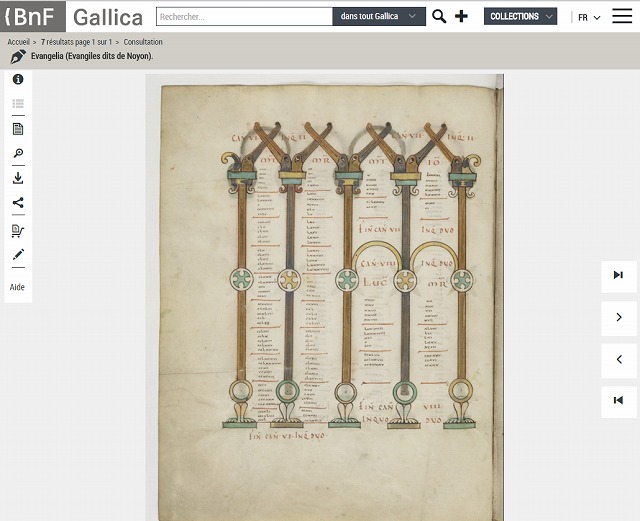Return to '7 résultats page 1 sur 1'
Viewport: 640px width, 521px height.
point(76,42)
